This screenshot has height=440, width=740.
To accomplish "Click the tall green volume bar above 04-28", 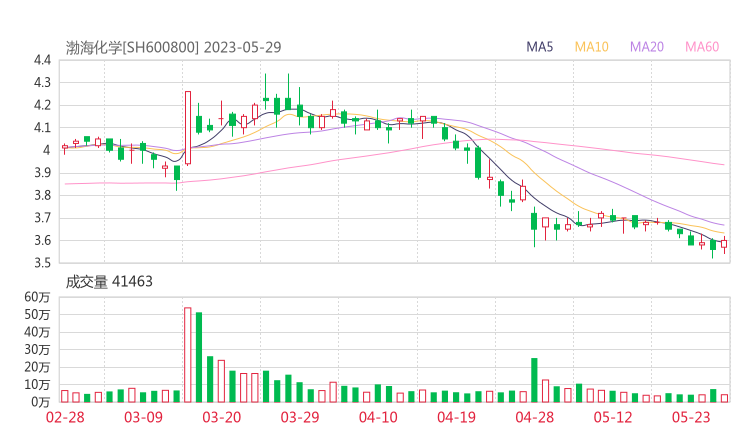I will (x=534, y=380).
